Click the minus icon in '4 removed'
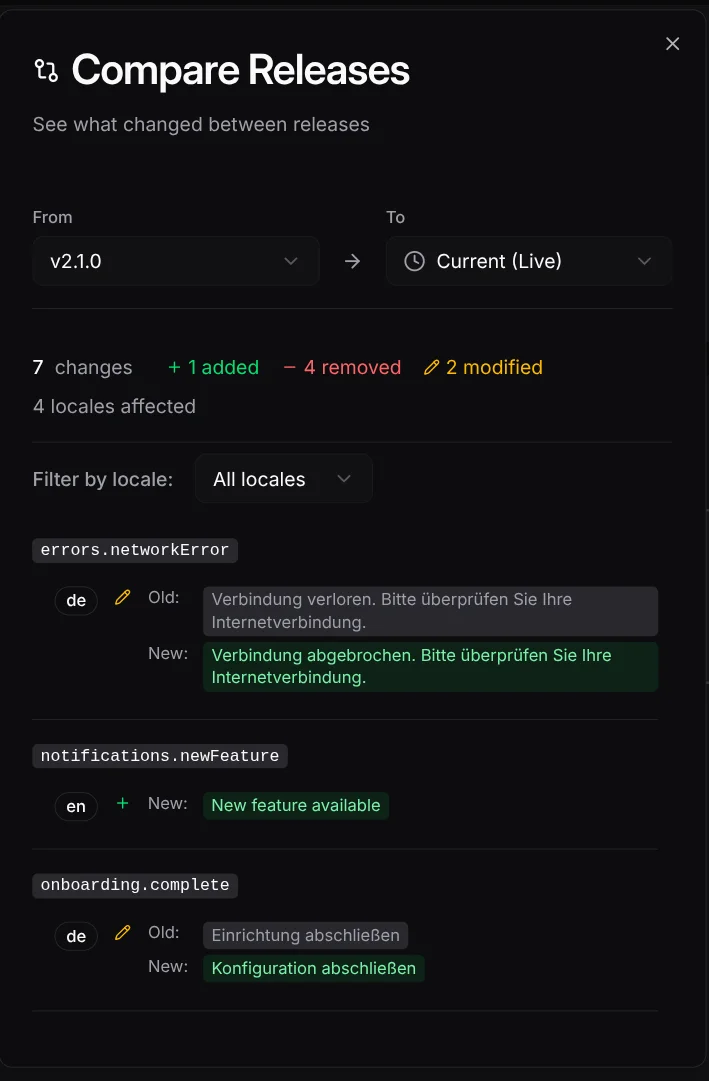Image resolution: width=709 pixels, height=1081 pixels. coord(289,367)
